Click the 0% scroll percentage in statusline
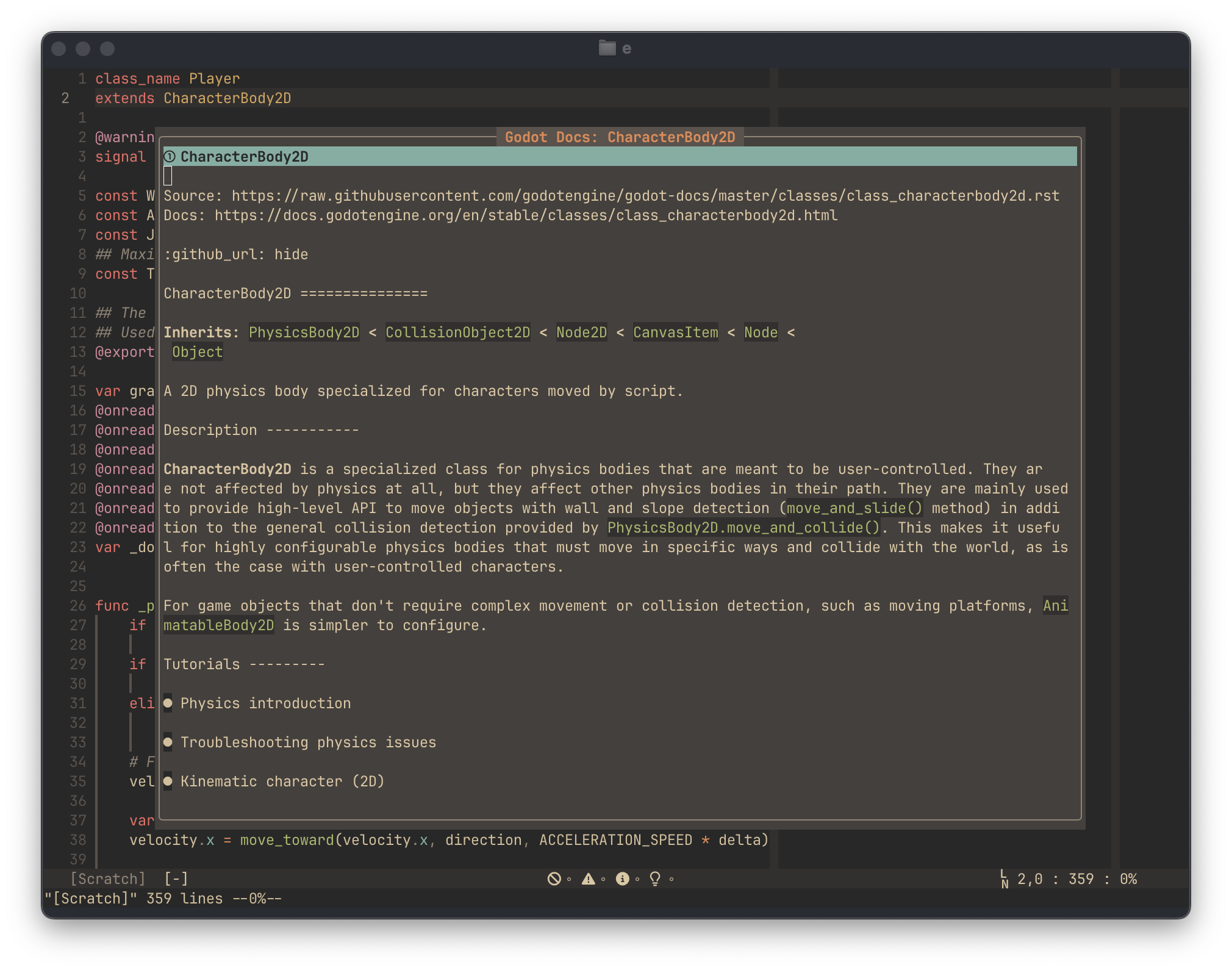Viewport: 1232px width, 970px height. pyautogui.click(x=1128, y=879)
